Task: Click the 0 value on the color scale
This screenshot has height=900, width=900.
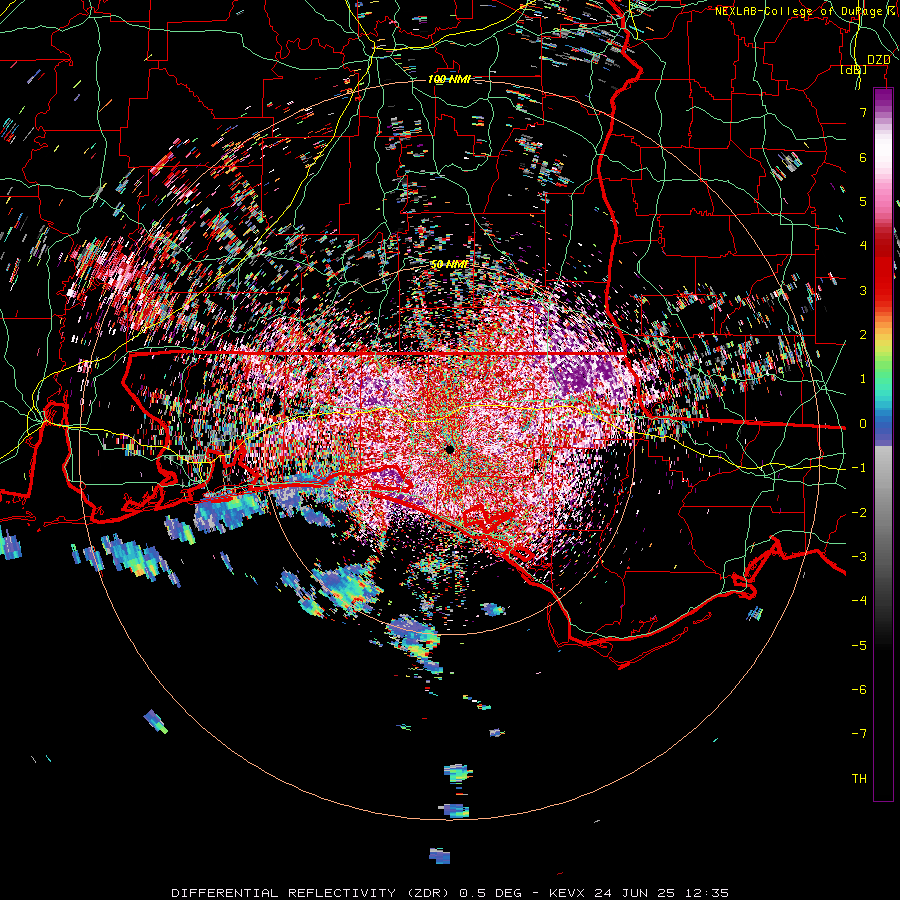Action: click(863, 424)
